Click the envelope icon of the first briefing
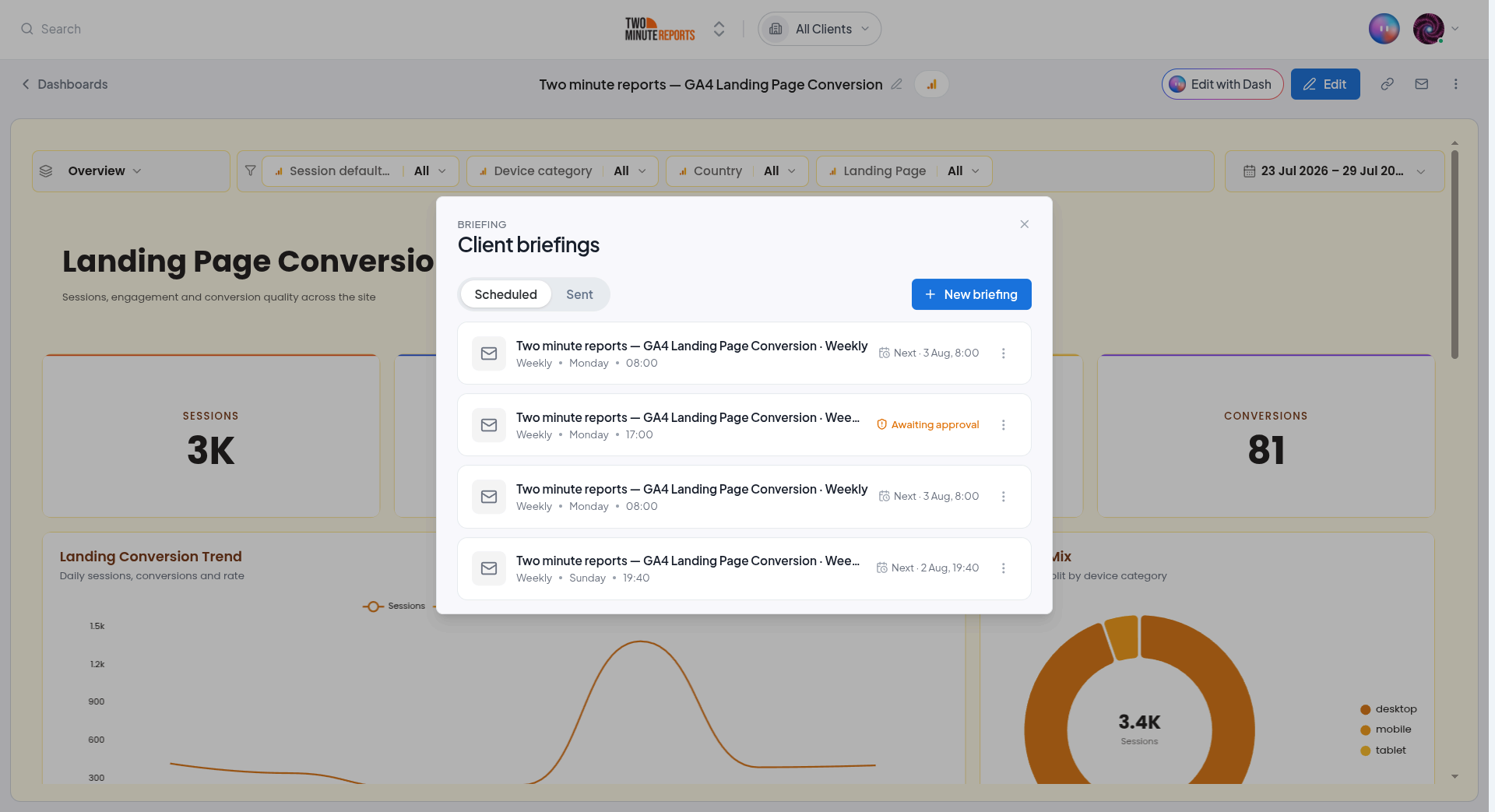Image resolution: width=1495 pixels, height=812 pixels. click(x=489, y=353)
